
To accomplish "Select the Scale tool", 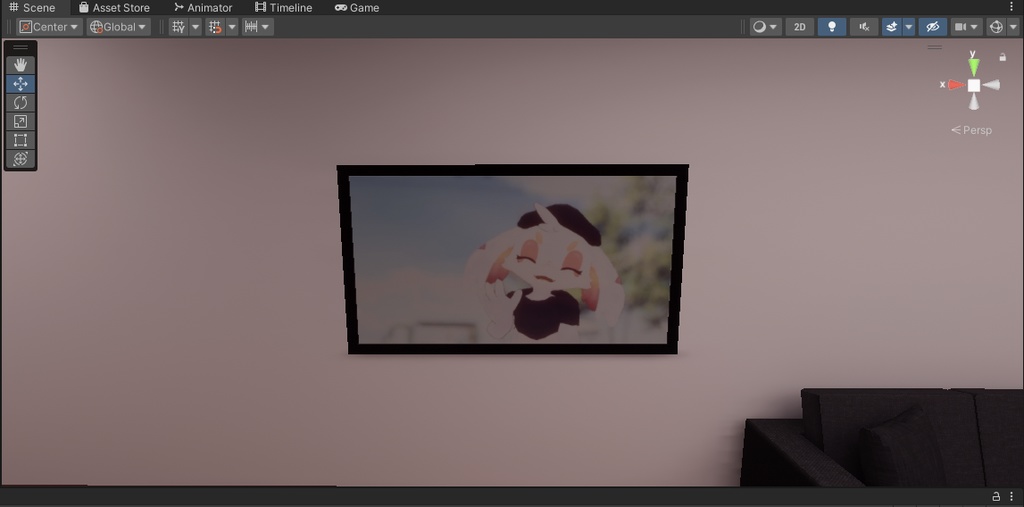I will click(20, 122).
